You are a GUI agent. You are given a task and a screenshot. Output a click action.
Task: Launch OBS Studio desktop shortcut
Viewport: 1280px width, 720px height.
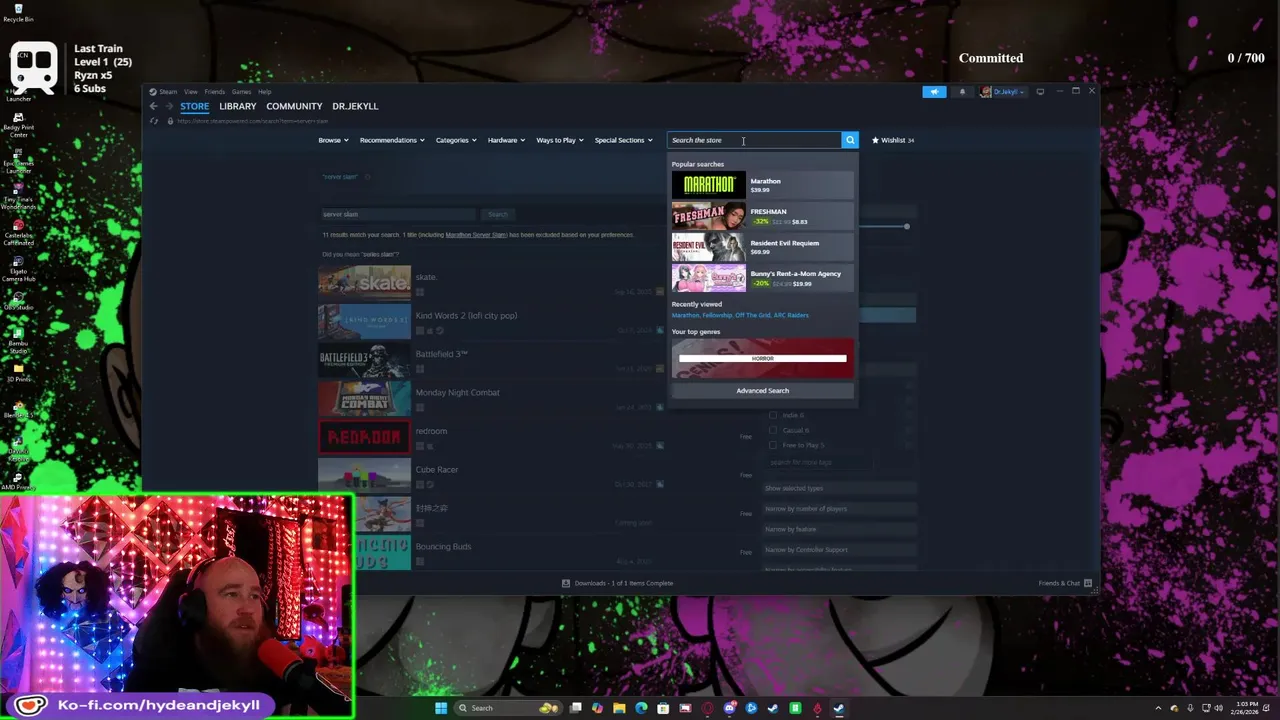[18, 299]
